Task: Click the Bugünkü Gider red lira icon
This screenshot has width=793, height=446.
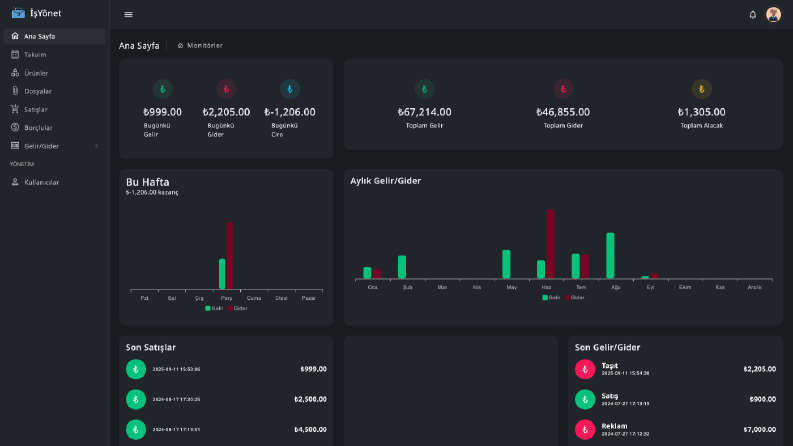Action: (226, 89)
